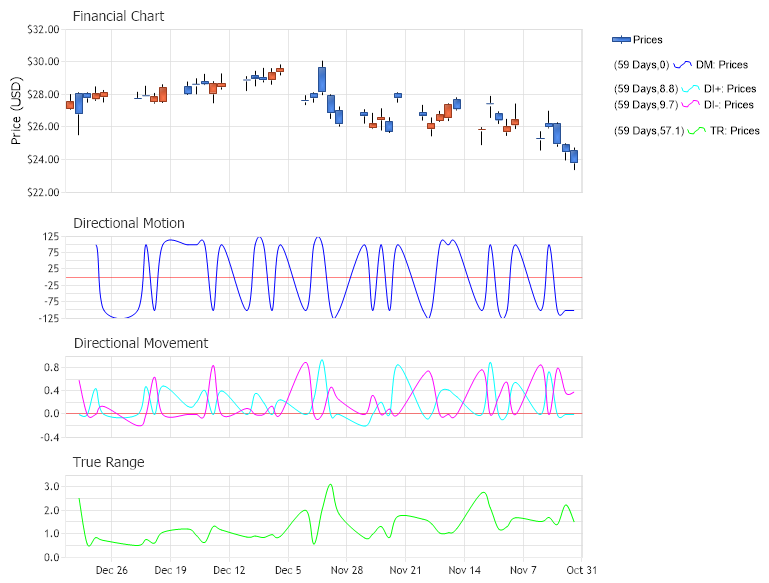Toggle the 'DM: Prices' legend label
Viewport: 769px width, 583px height.
[722, 65]
